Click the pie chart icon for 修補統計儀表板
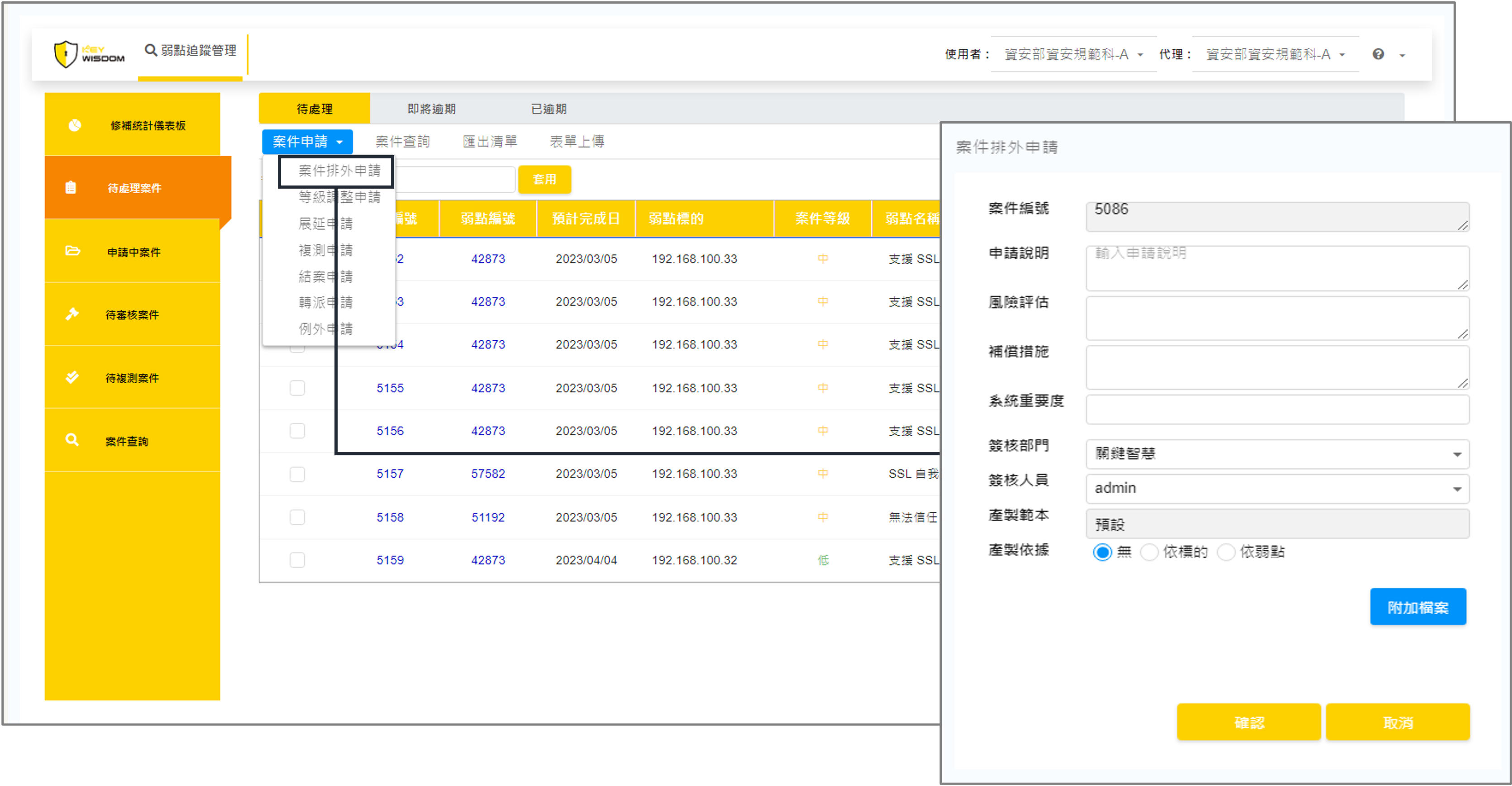The width and height of the screenshot is (1512, 786). click(75, 126)
